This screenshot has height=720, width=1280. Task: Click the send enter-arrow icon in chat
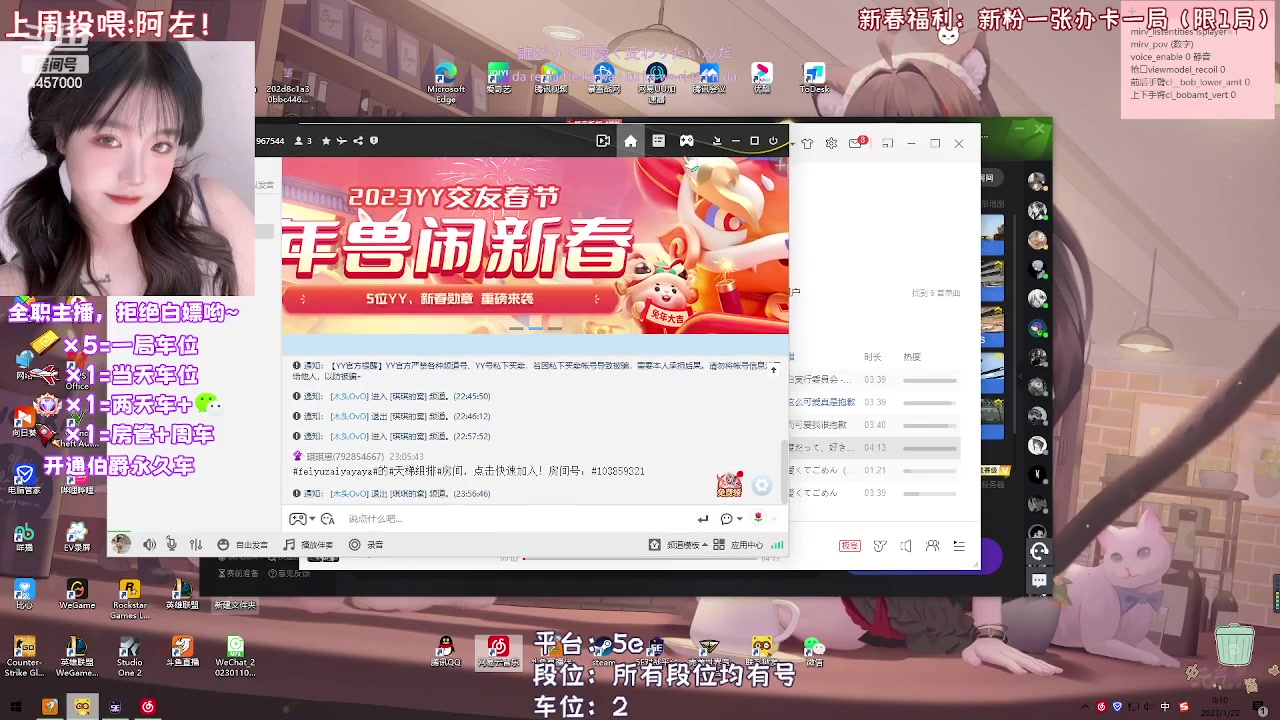click(703, 519)
